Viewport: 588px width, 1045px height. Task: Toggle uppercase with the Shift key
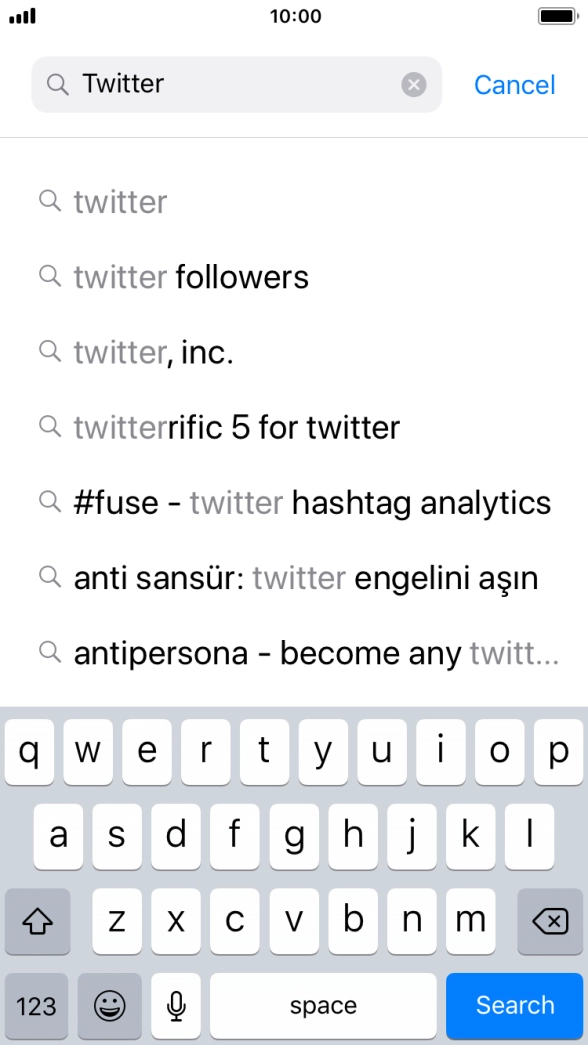click(x=37, y=921)
